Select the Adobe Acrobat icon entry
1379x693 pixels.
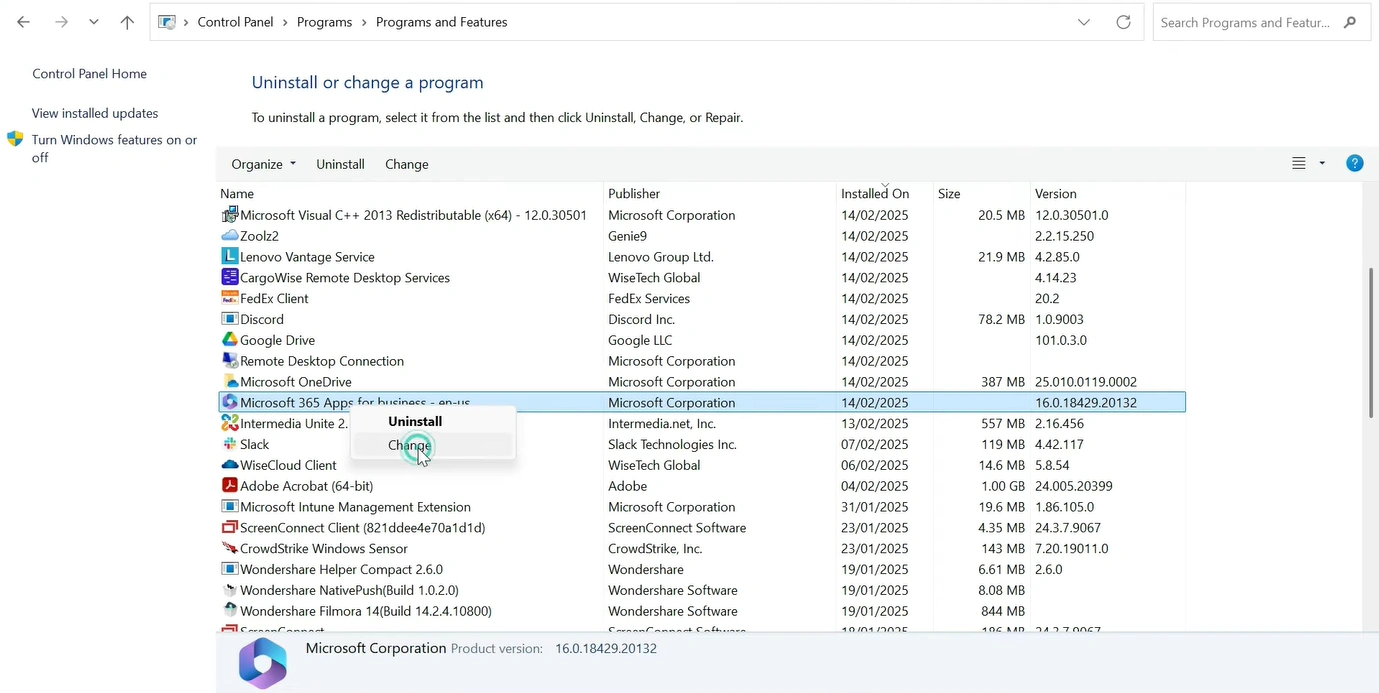(230, 486)
